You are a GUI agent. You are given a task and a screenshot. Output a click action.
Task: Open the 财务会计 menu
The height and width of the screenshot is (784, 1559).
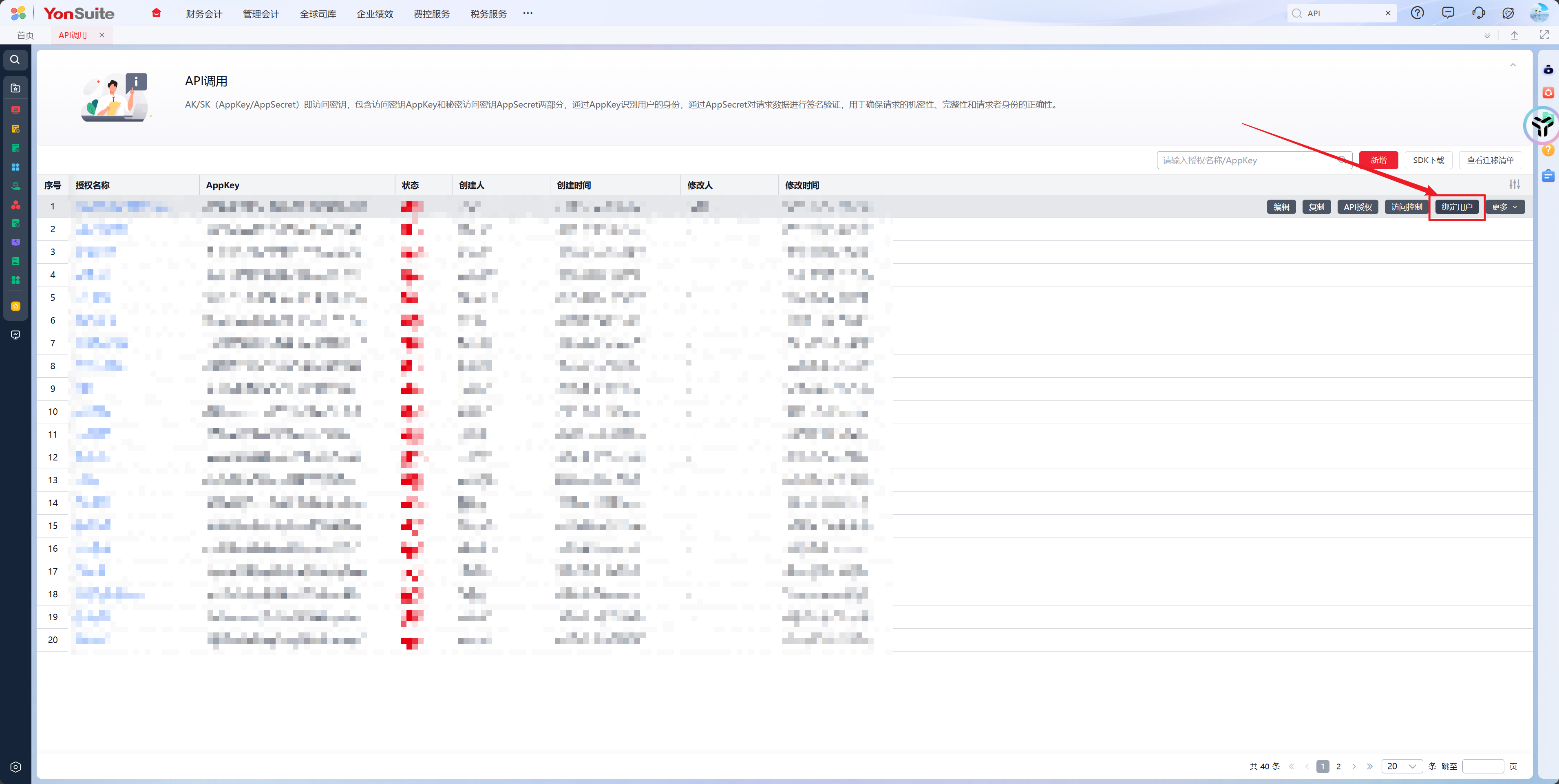coord(204,13)
